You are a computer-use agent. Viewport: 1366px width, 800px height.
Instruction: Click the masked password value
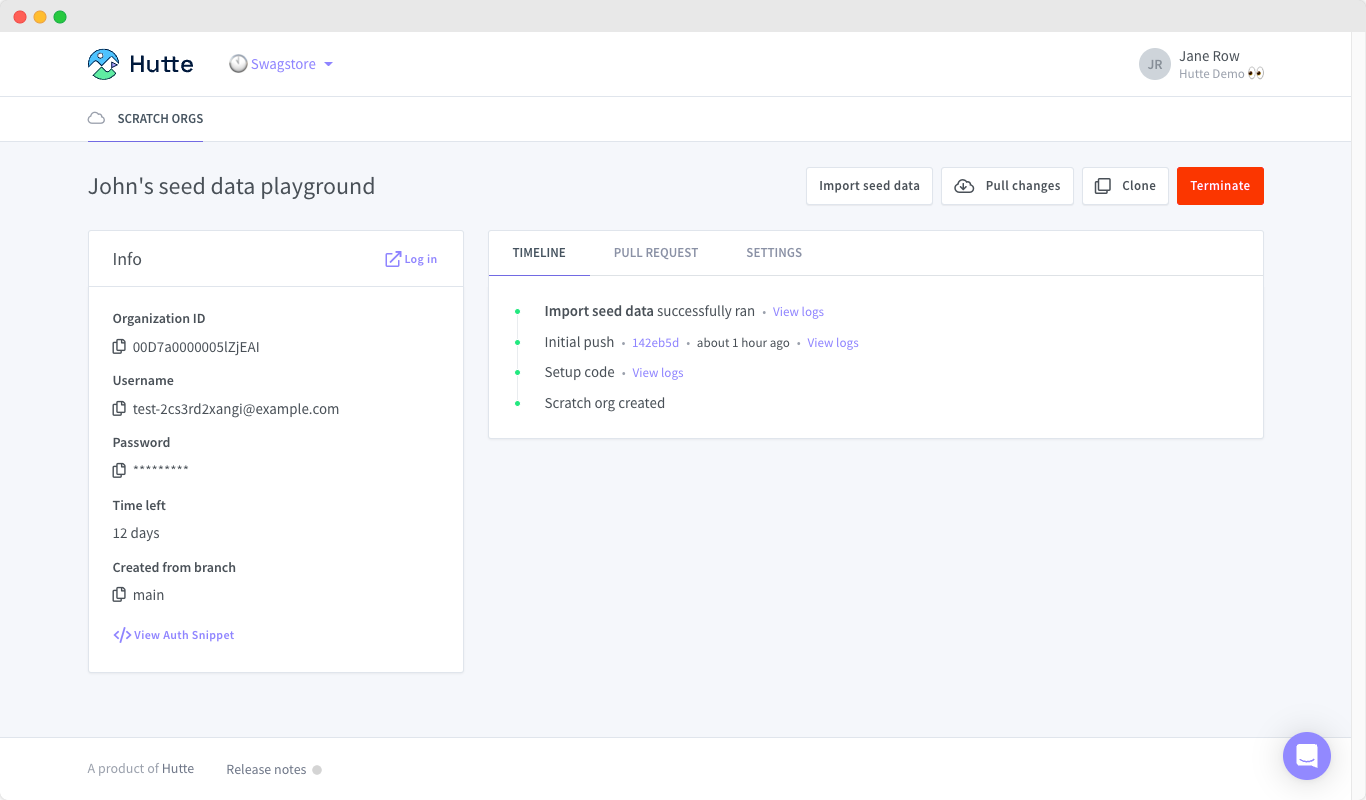pyautogui.click(x=161, y=469)
